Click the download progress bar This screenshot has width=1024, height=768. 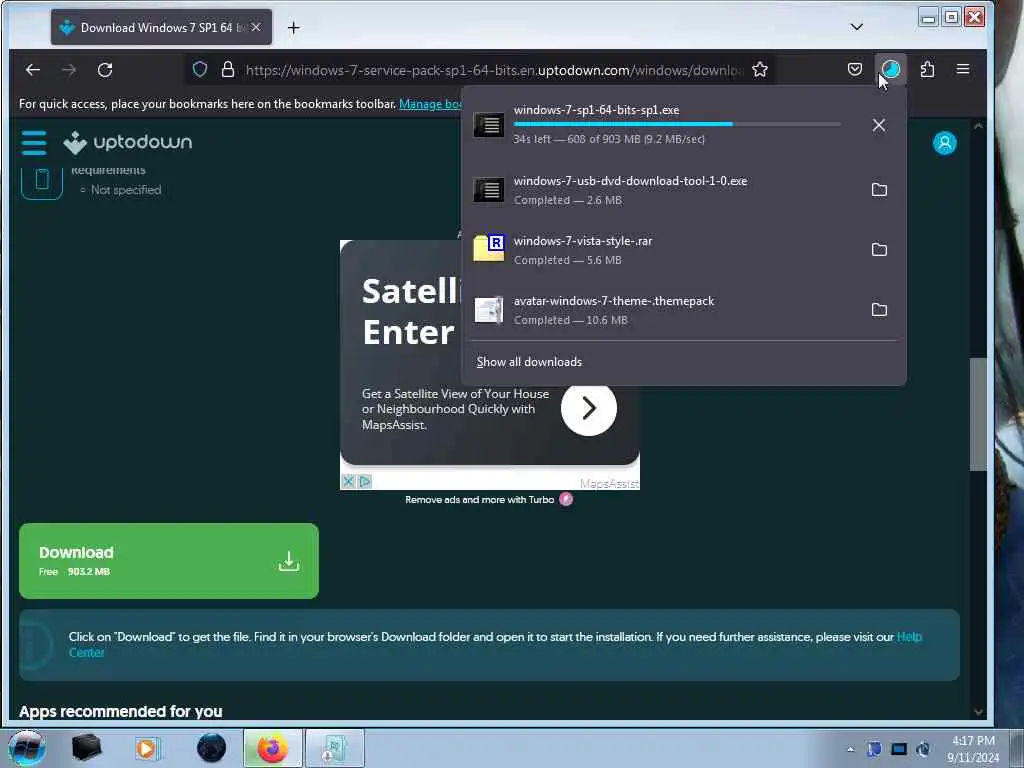tap(677, 124)
